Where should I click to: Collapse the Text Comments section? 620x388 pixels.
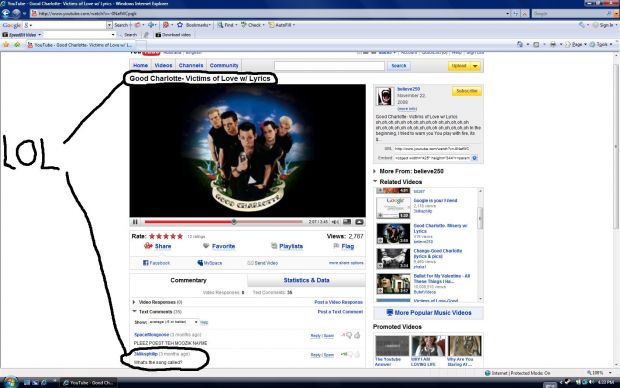tap(134, 312)
